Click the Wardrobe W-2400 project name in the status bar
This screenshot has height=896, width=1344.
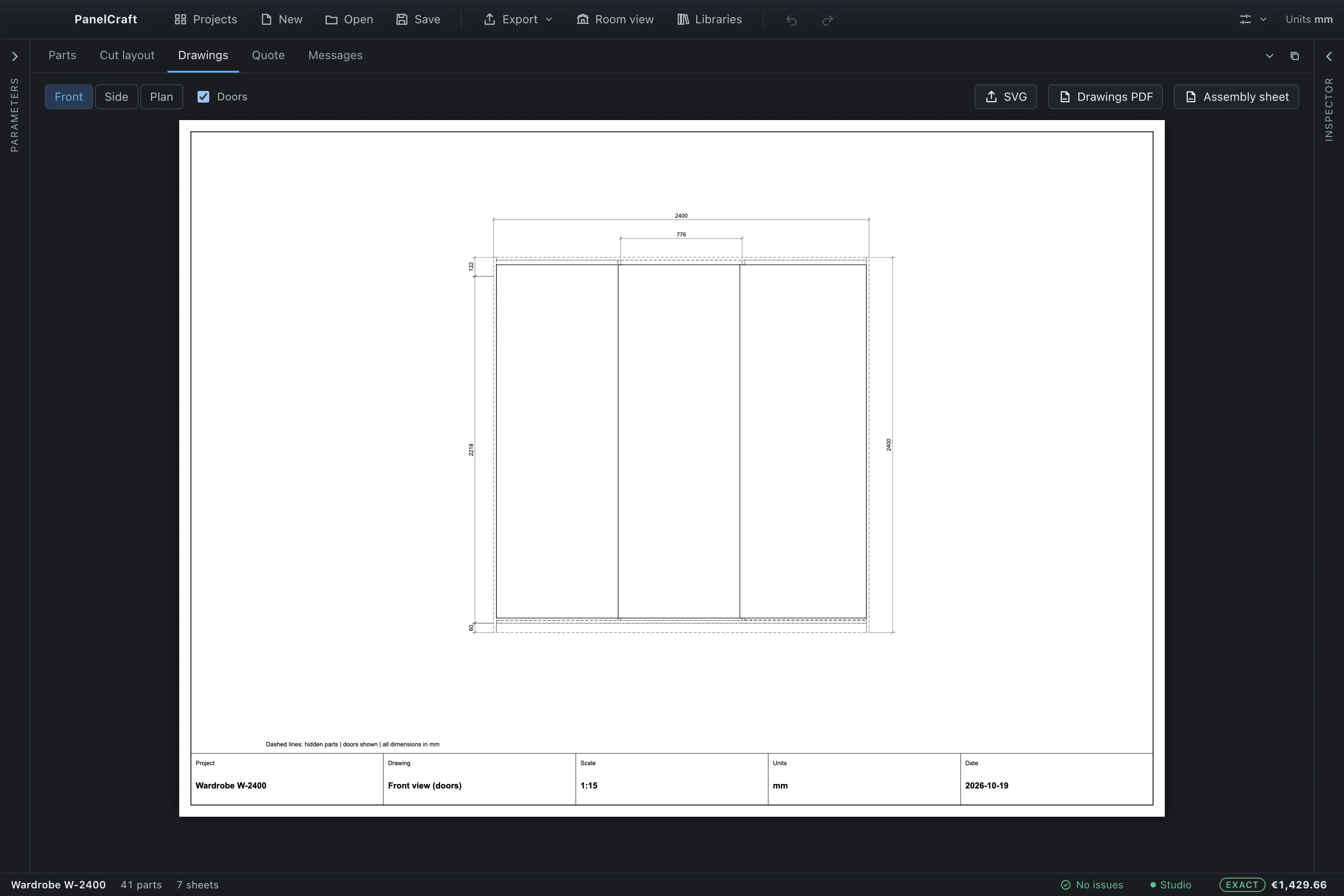click(58, 884)
